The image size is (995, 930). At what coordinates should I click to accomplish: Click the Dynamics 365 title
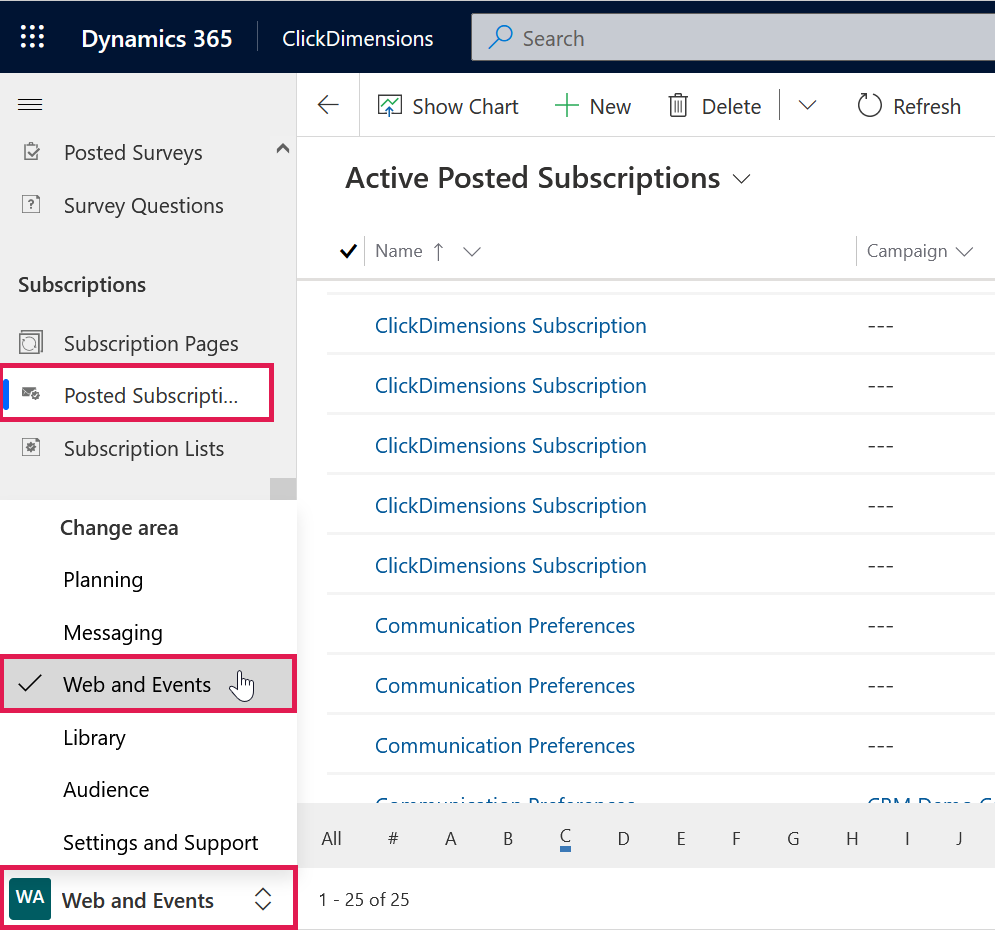coord(157,39)
